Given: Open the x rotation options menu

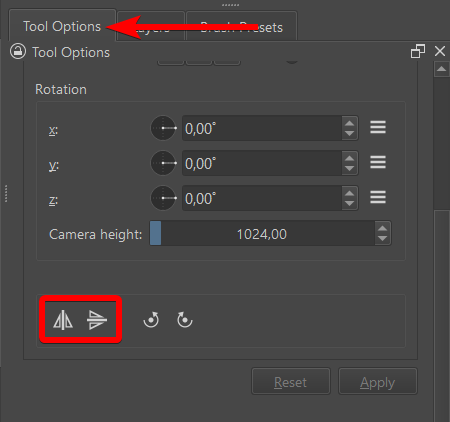Looking at the screenshot, I should pyautogui.click(x=378, y=127).
